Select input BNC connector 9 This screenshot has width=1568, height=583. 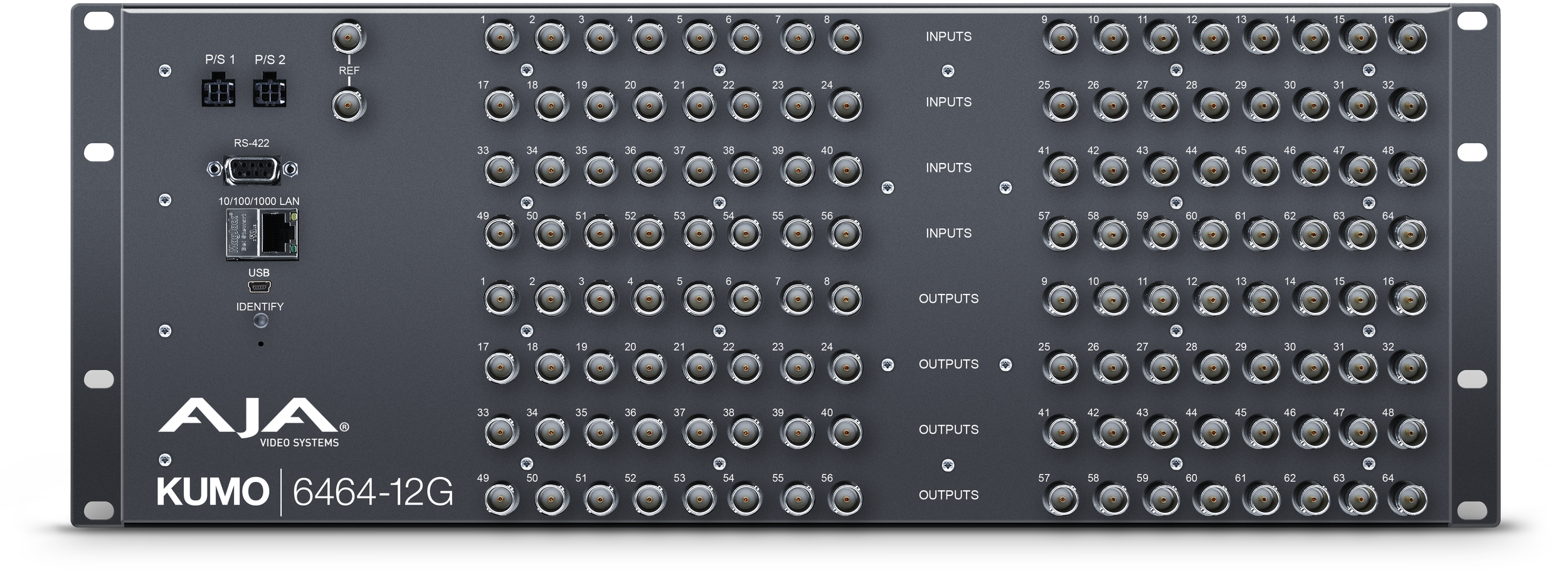(1061, 38)
